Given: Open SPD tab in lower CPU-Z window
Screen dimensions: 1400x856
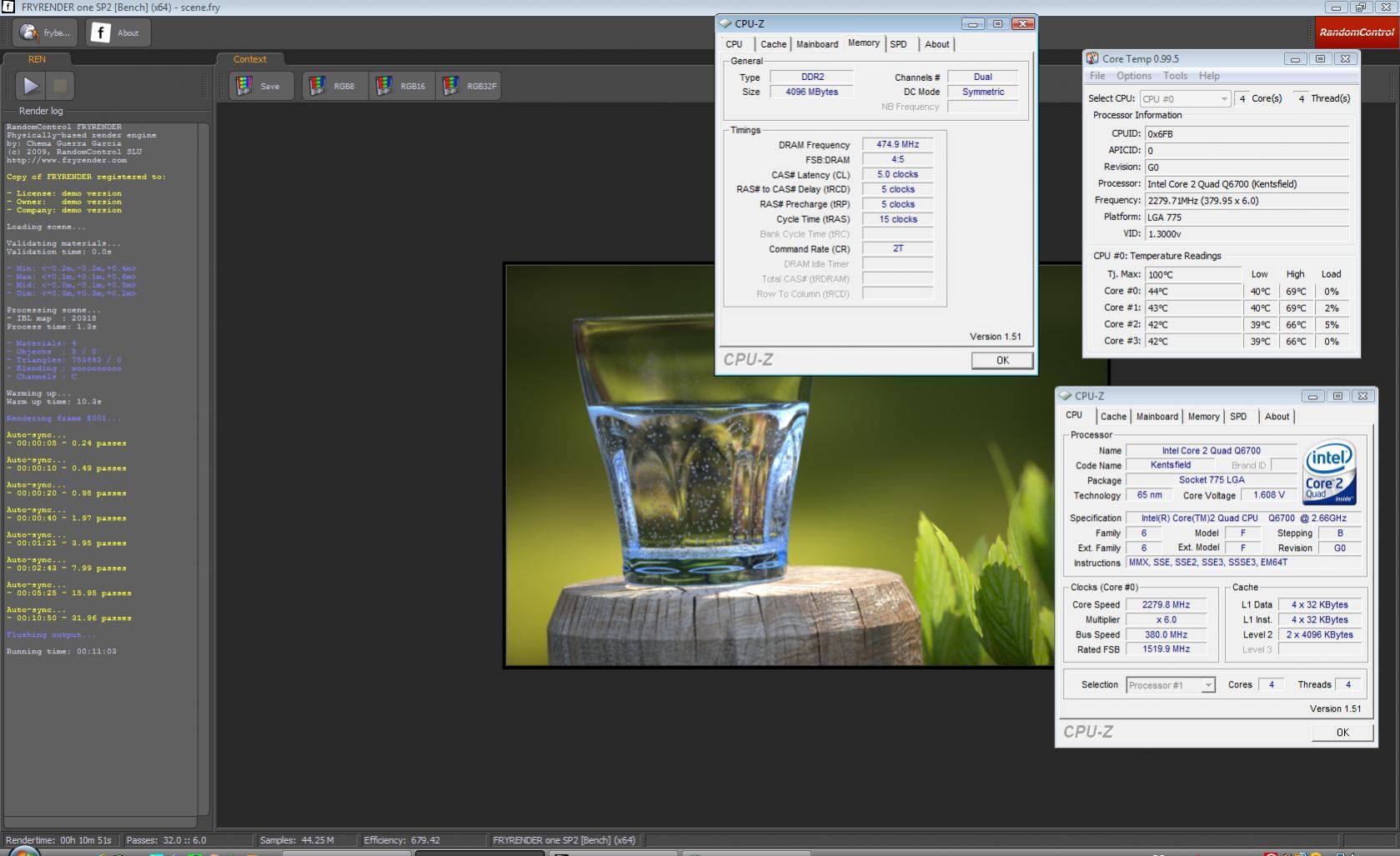Looking at the screenshot, I should pyautogui.click(x=1239, y=417).
